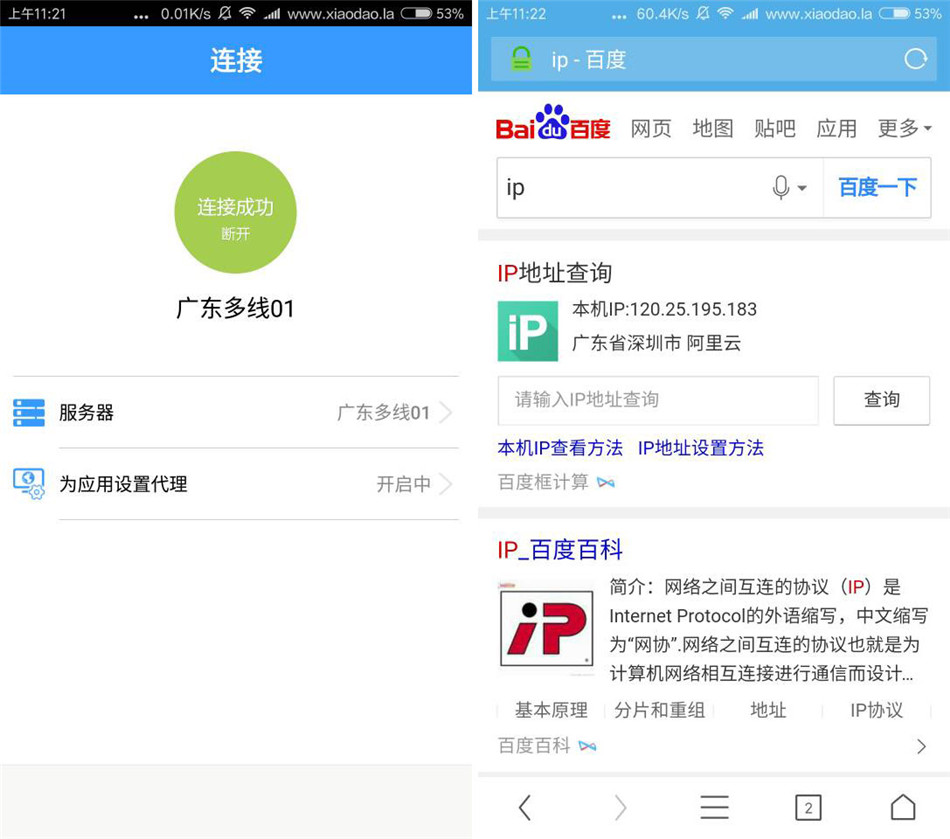This screenshot has width=950, height=839.
Task: Open the IP地址查询 result title
Action: [554, 273]
